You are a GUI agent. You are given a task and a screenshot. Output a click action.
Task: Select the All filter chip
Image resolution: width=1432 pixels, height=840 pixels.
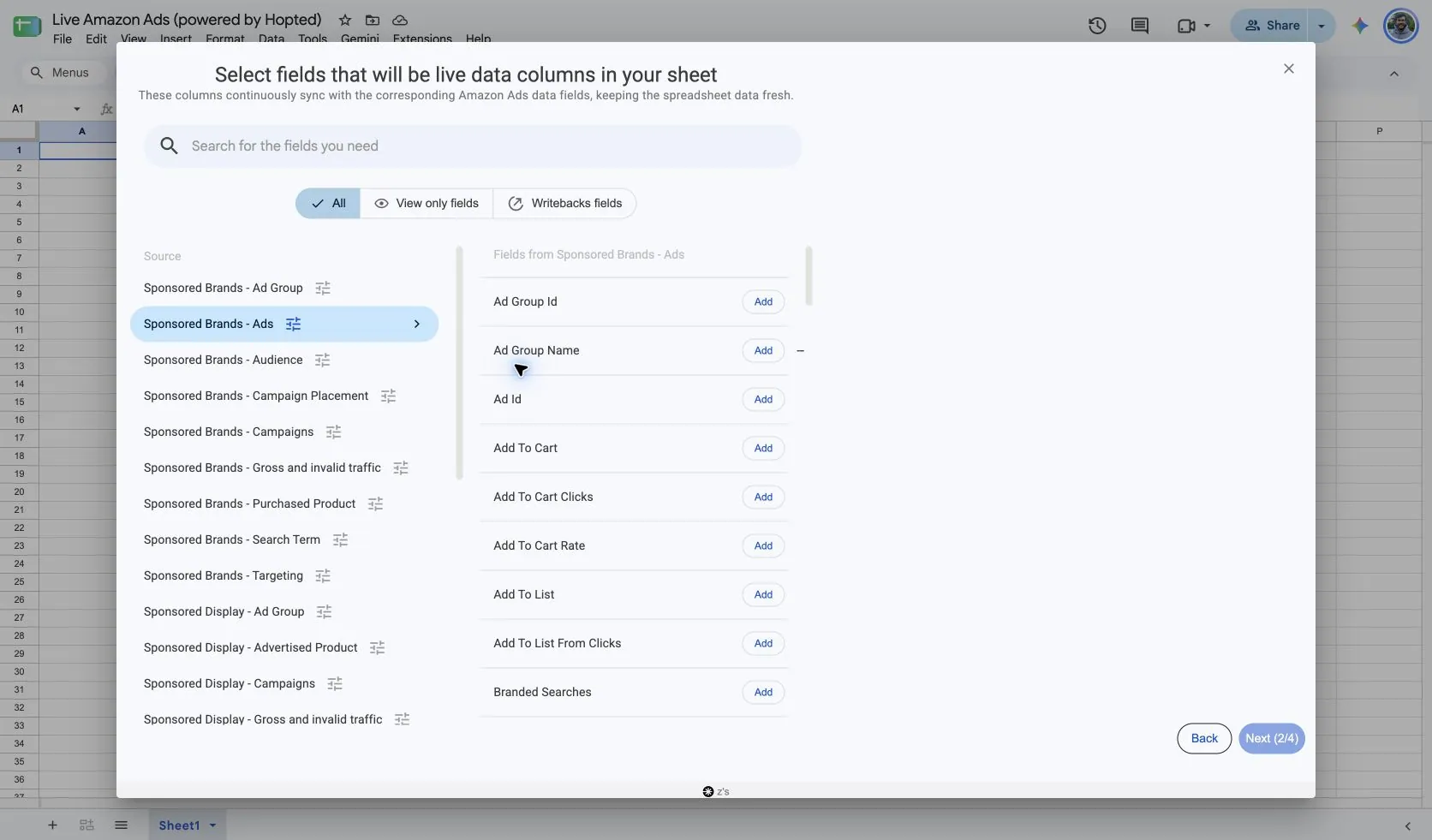click(328, 204)
